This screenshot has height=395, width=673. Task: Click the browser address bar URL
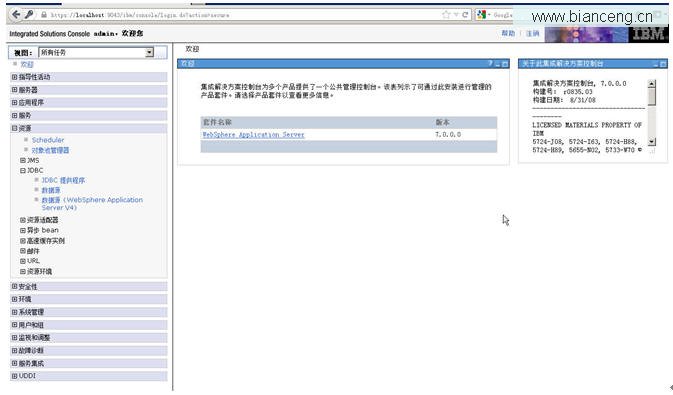[139, 15]
